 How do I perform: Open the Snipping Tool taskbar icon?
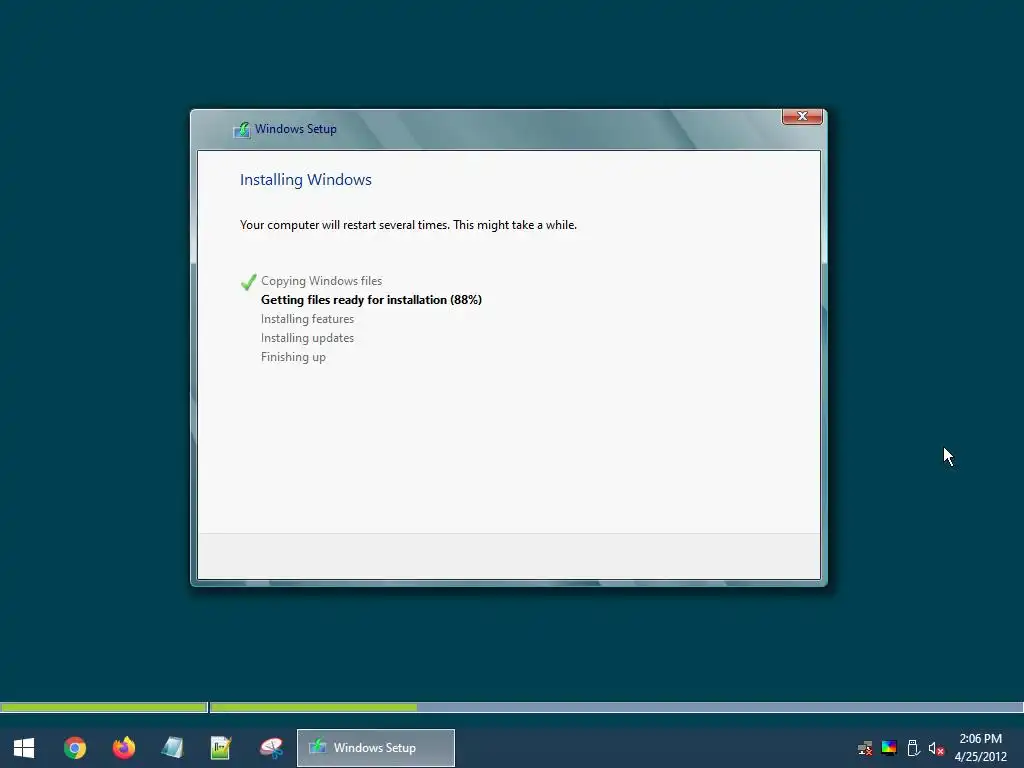tap(271, 748)
